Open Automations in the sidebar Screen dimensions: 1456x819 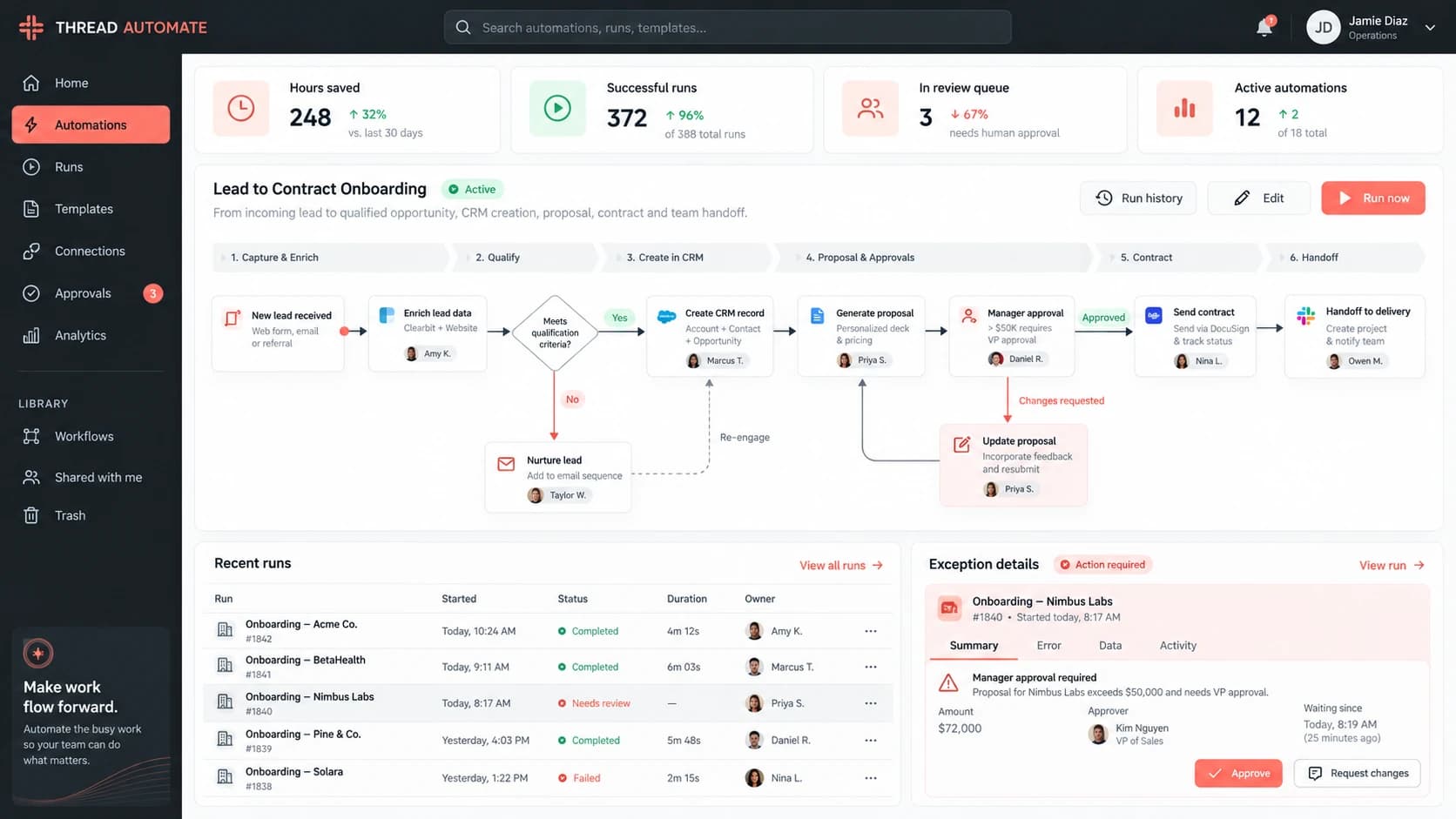(x=91, y=124)
